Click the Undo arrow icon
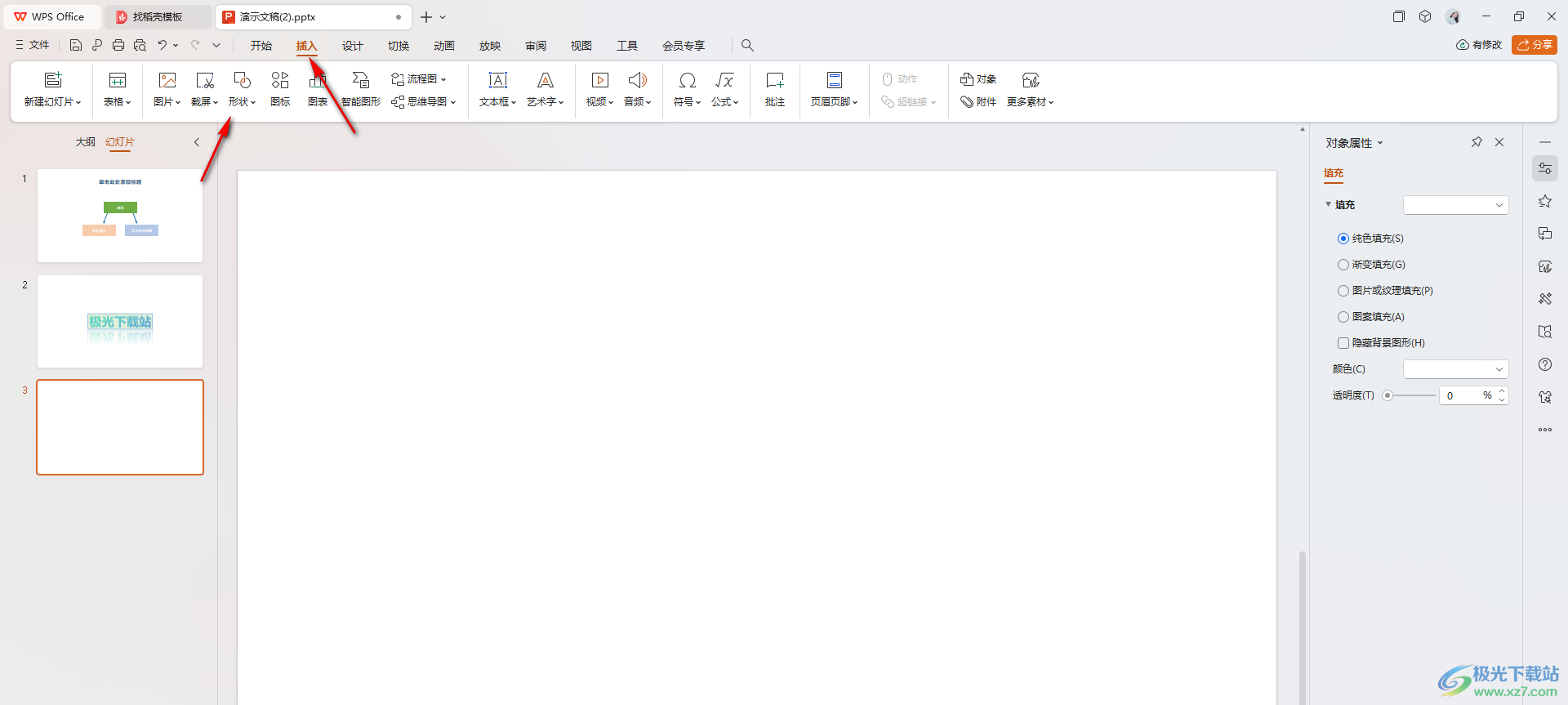 click(x=162, y=46)
